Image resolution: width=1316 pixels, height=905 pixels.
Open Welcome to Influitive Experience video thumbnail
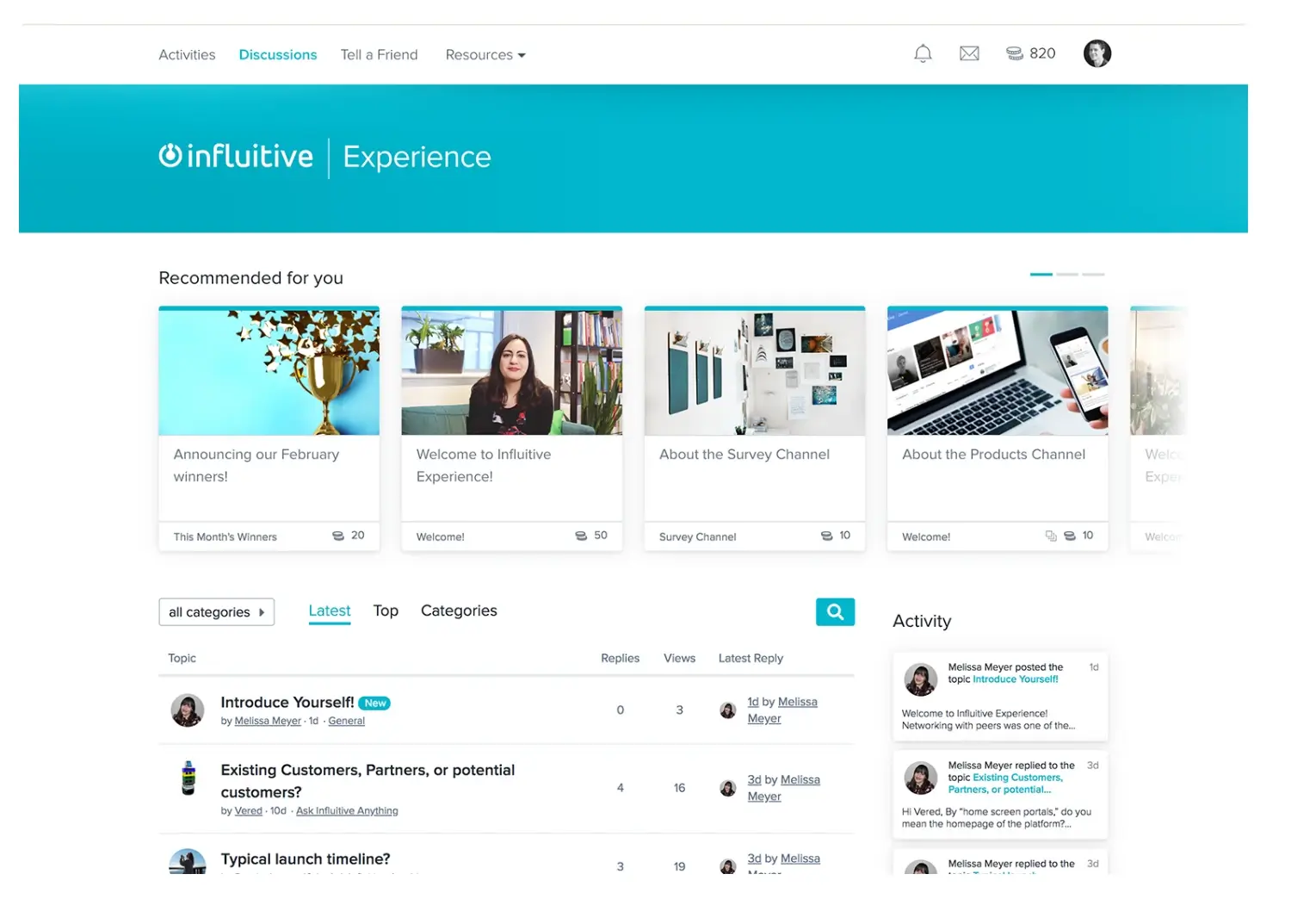512,373
